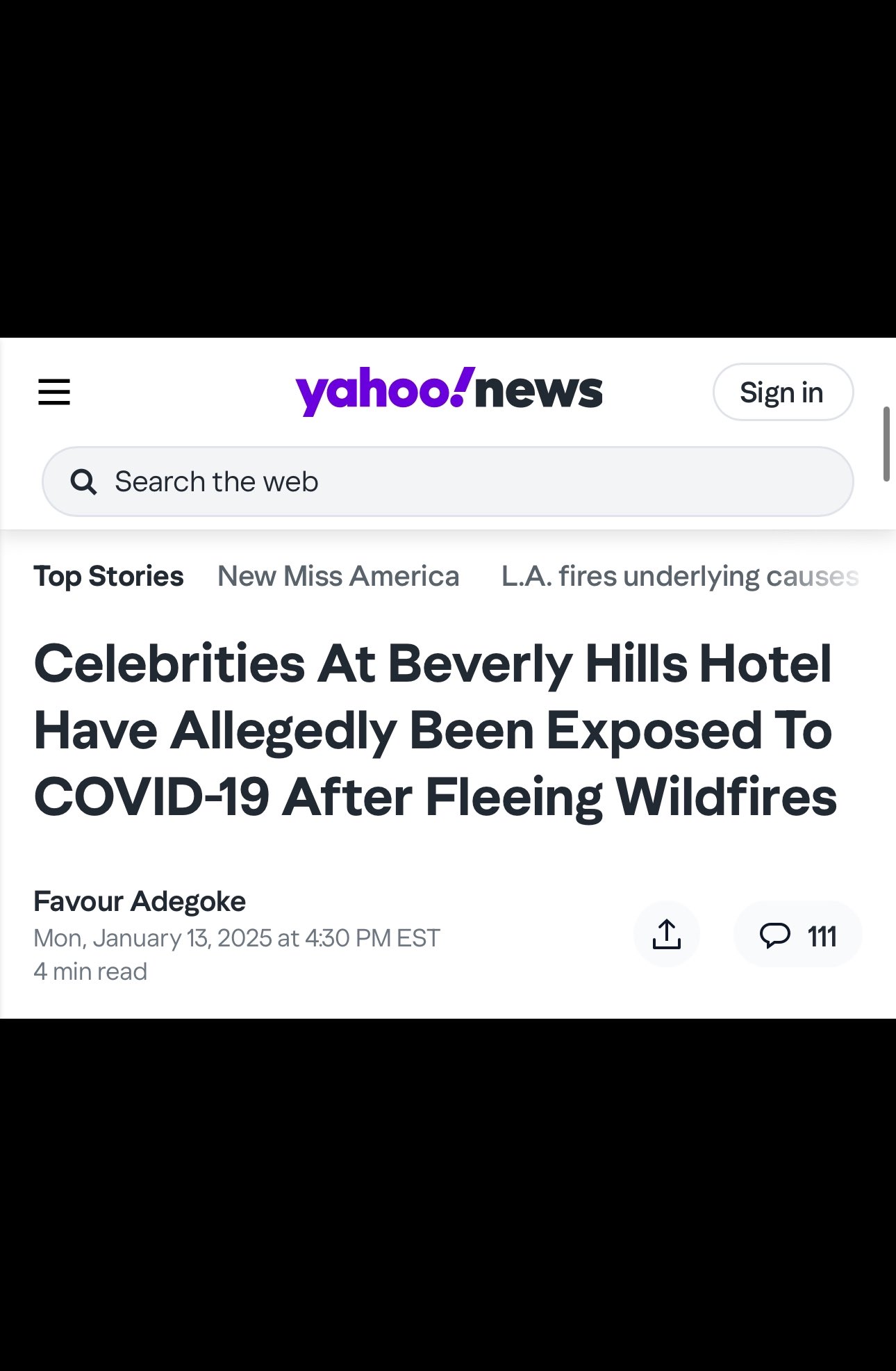
Task: Click the headline line "Have Allegedly Been Exposed To"
Action: pos(432,730)
